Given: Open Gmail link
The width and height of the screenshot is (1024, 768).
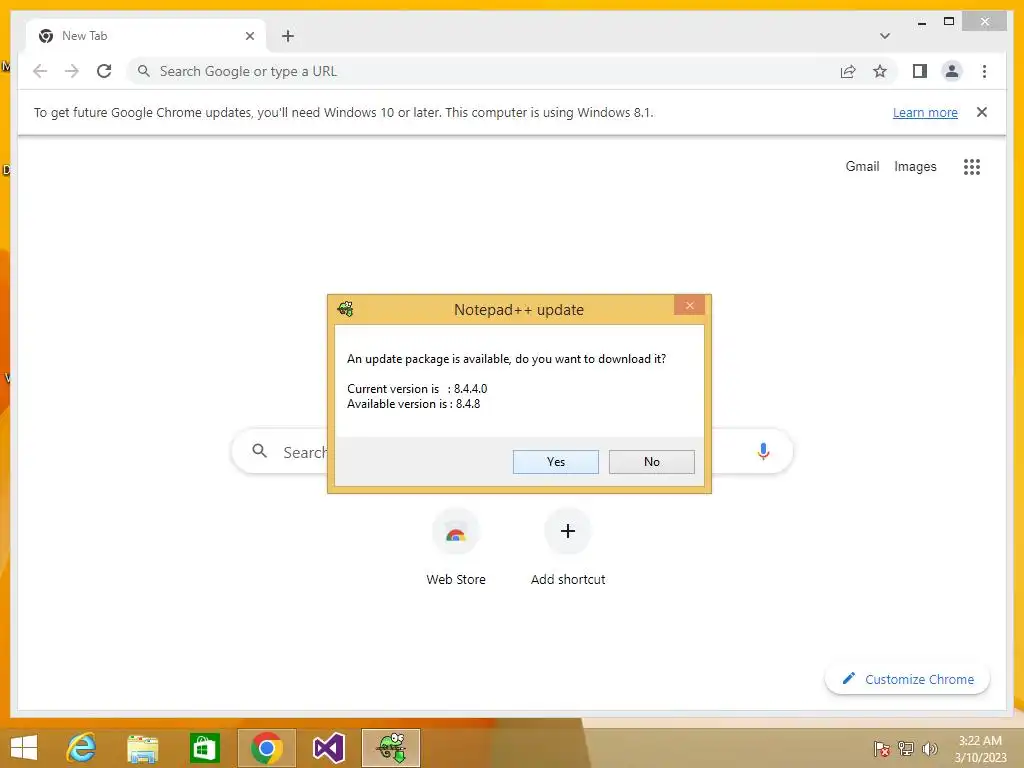Looking at the screenshot, I should click(862, 167).
